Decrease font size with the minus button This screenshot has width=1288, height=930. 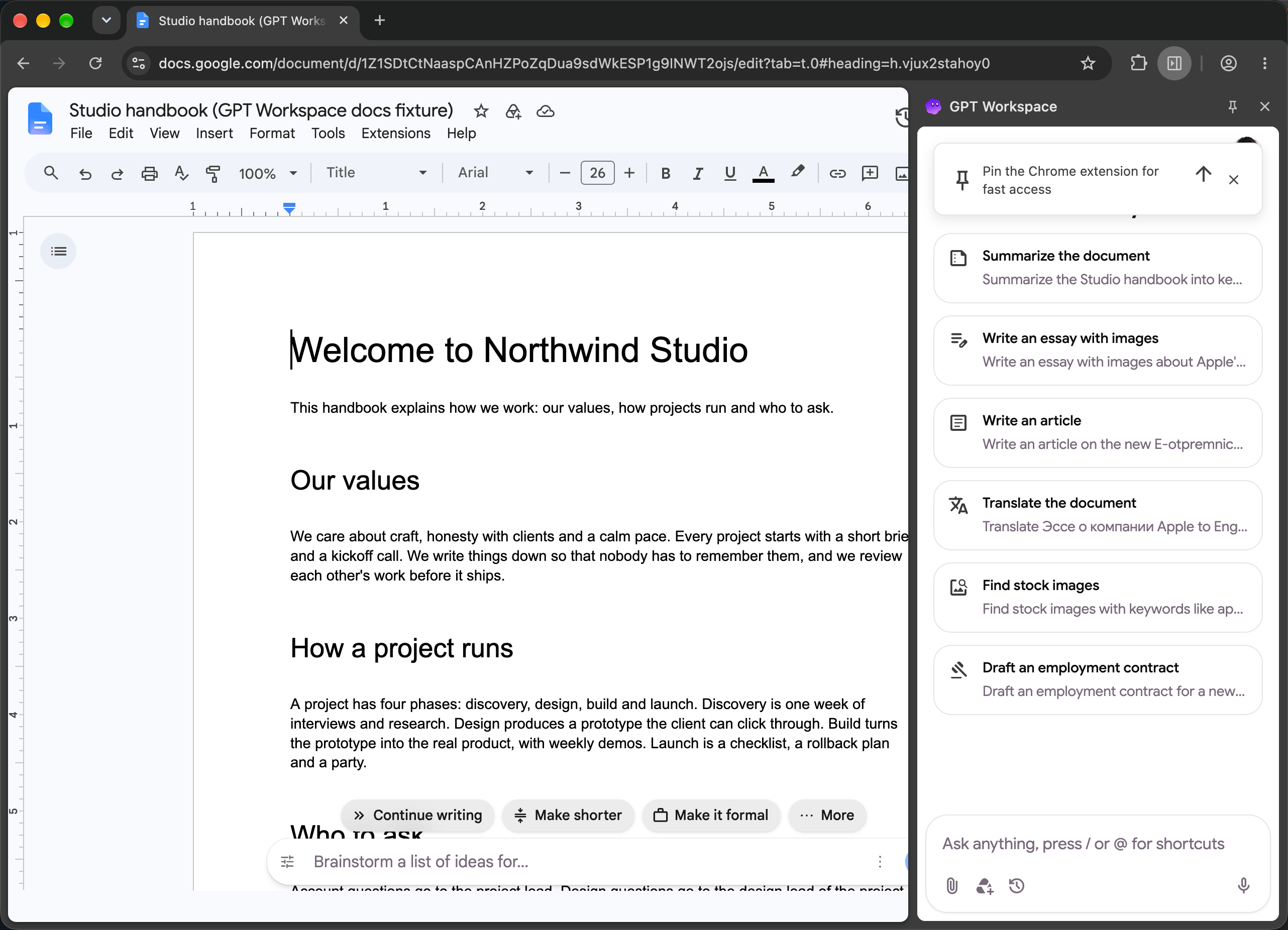click(x=565, y=173)
